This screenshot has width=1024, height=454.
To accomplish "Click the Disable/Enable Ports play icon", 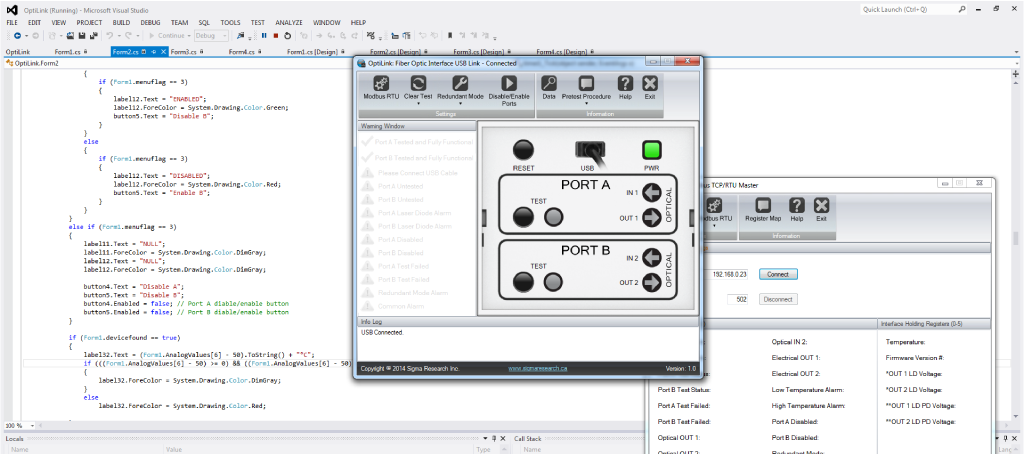I will click(x=508, y=84).
